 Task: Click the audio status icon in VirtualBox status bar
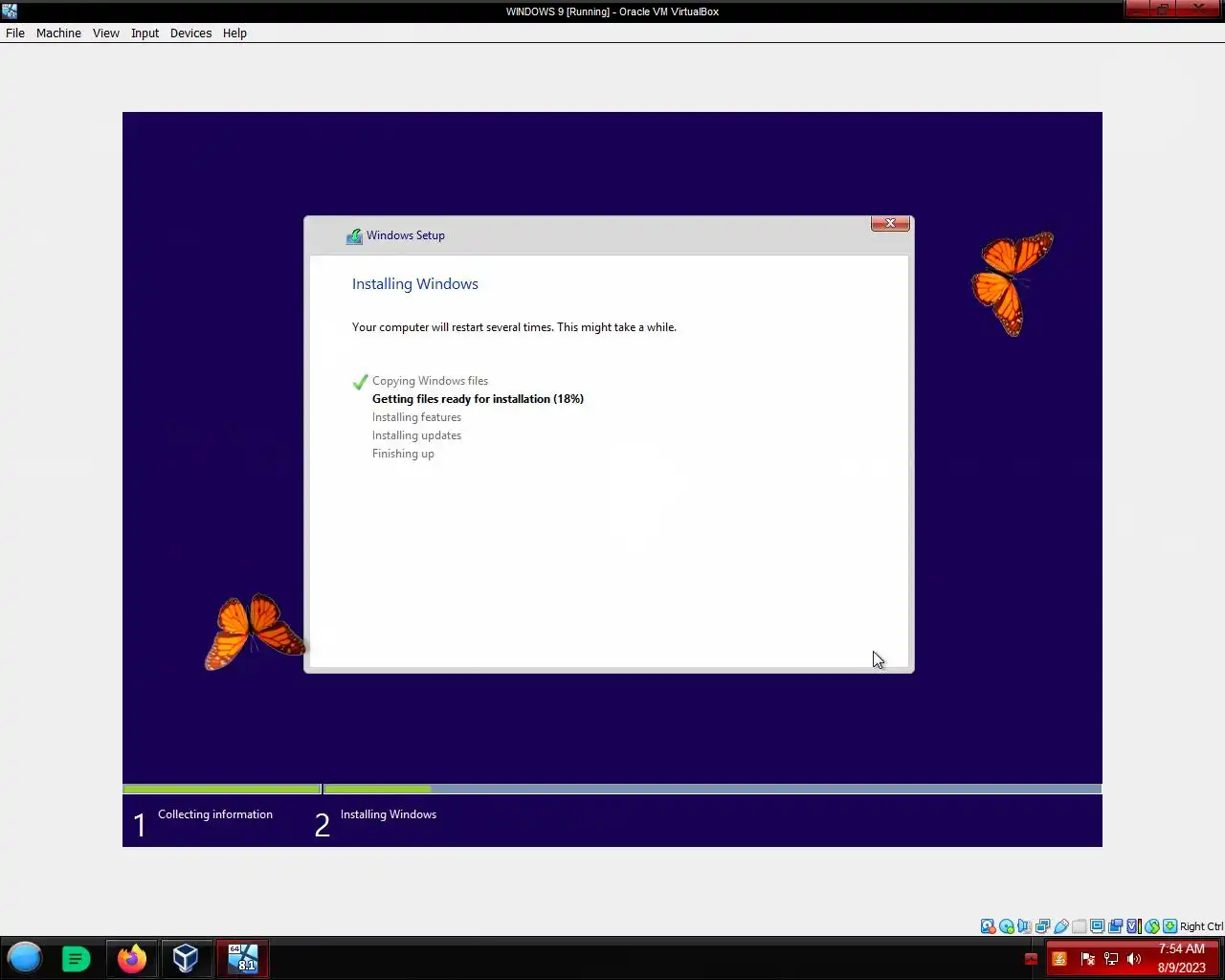coord(1024,926)
